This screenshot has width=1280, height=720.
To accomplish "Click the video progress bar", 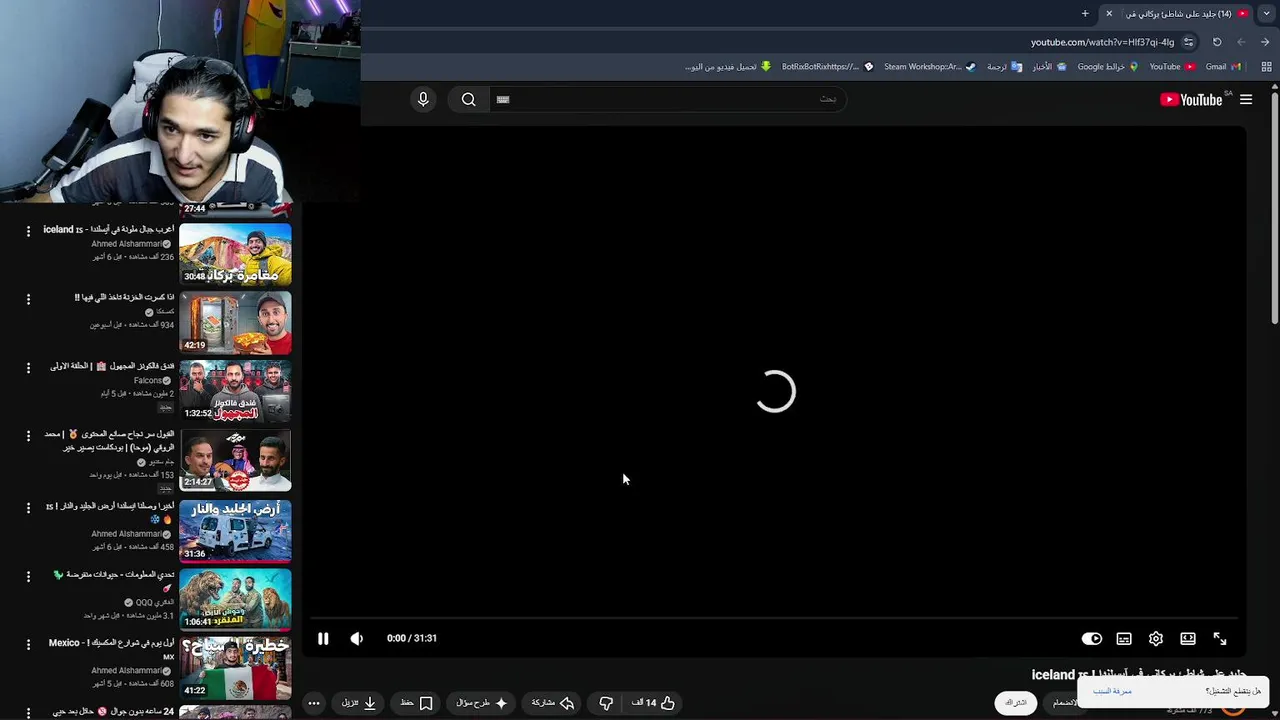I will tap(775, 619).
